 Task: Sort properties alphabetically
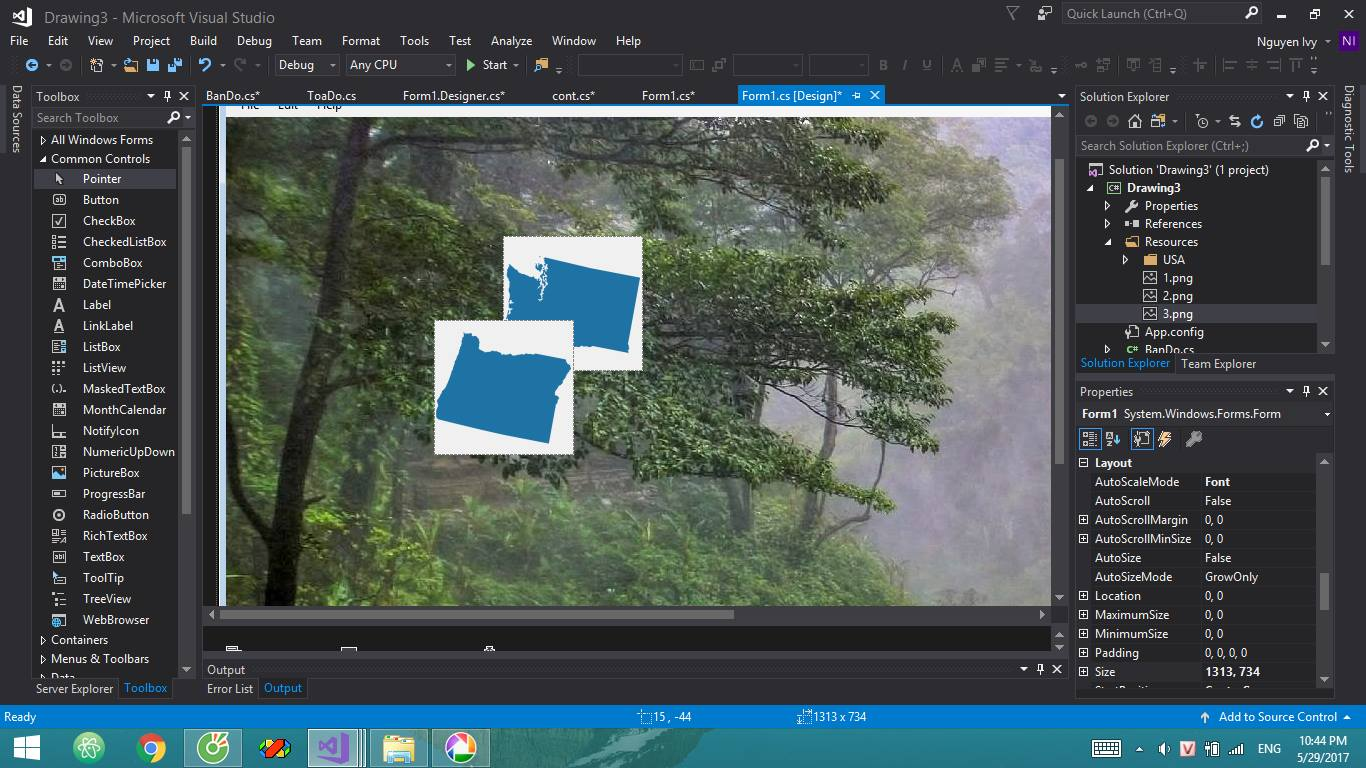(x=1113, y=439)
